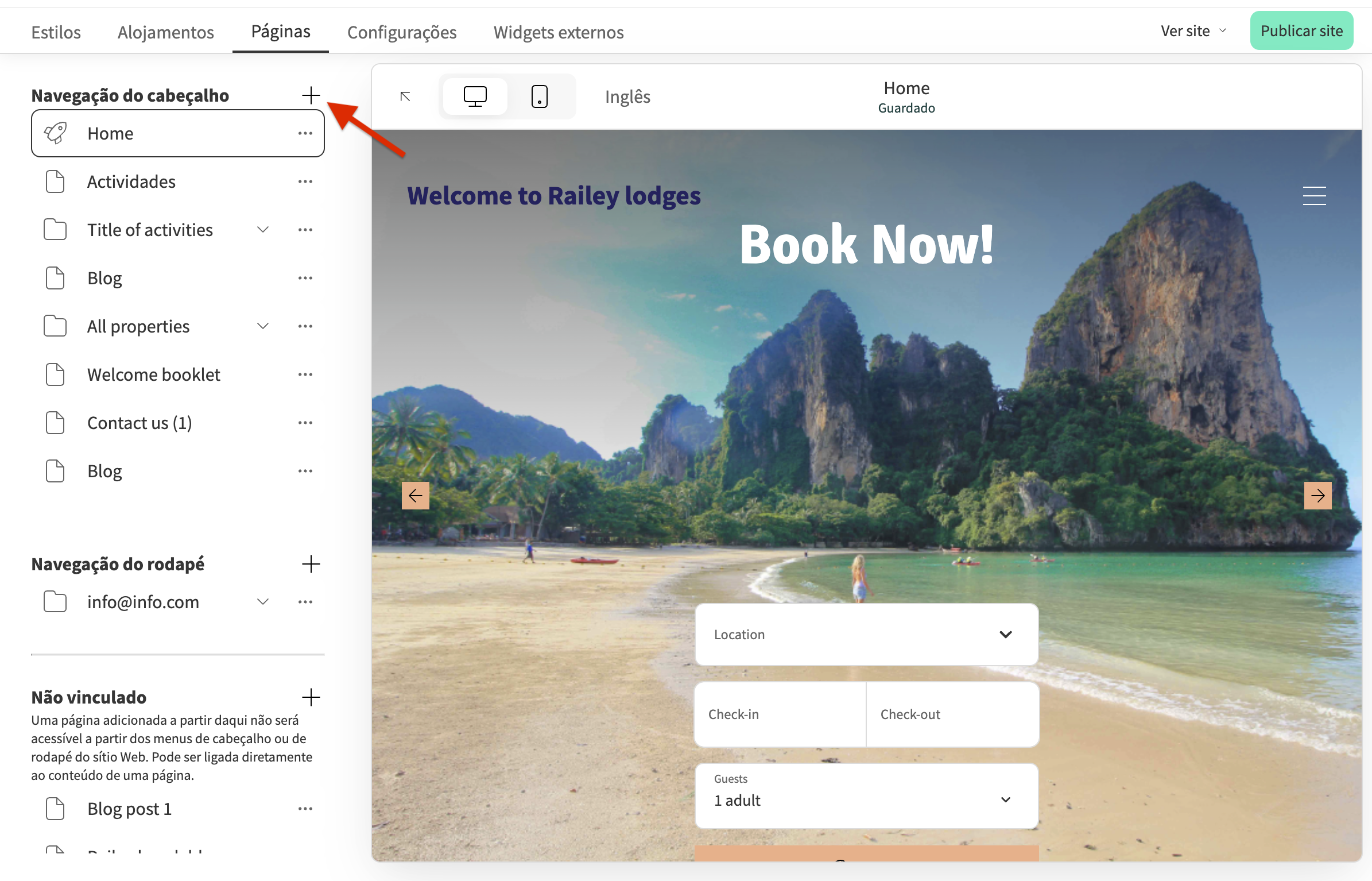Go to next slide with right arrow
This screenshot has height=881, width=1372.
click(1317, 496)
